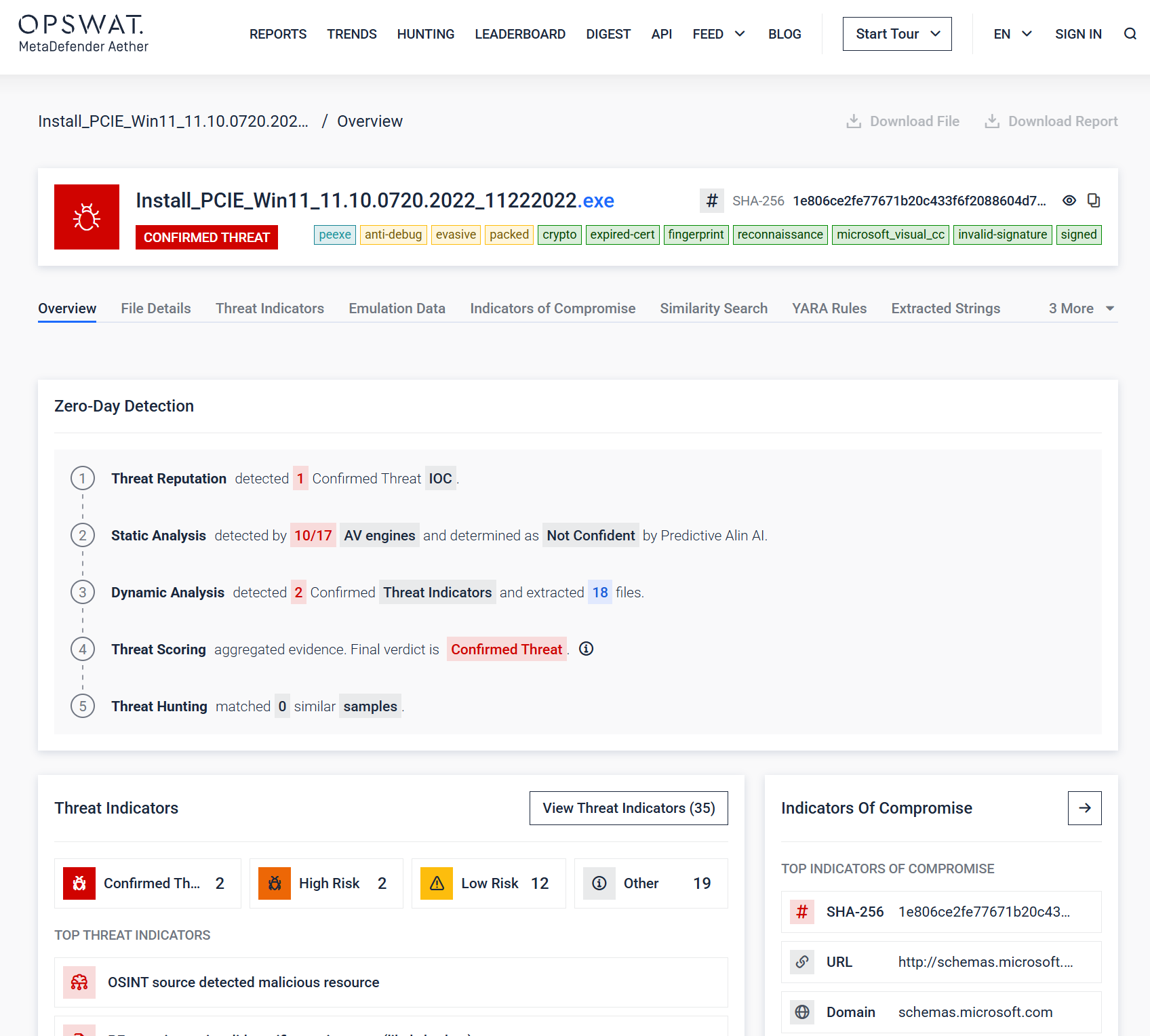Visit the BLOG link

(785, 34)
